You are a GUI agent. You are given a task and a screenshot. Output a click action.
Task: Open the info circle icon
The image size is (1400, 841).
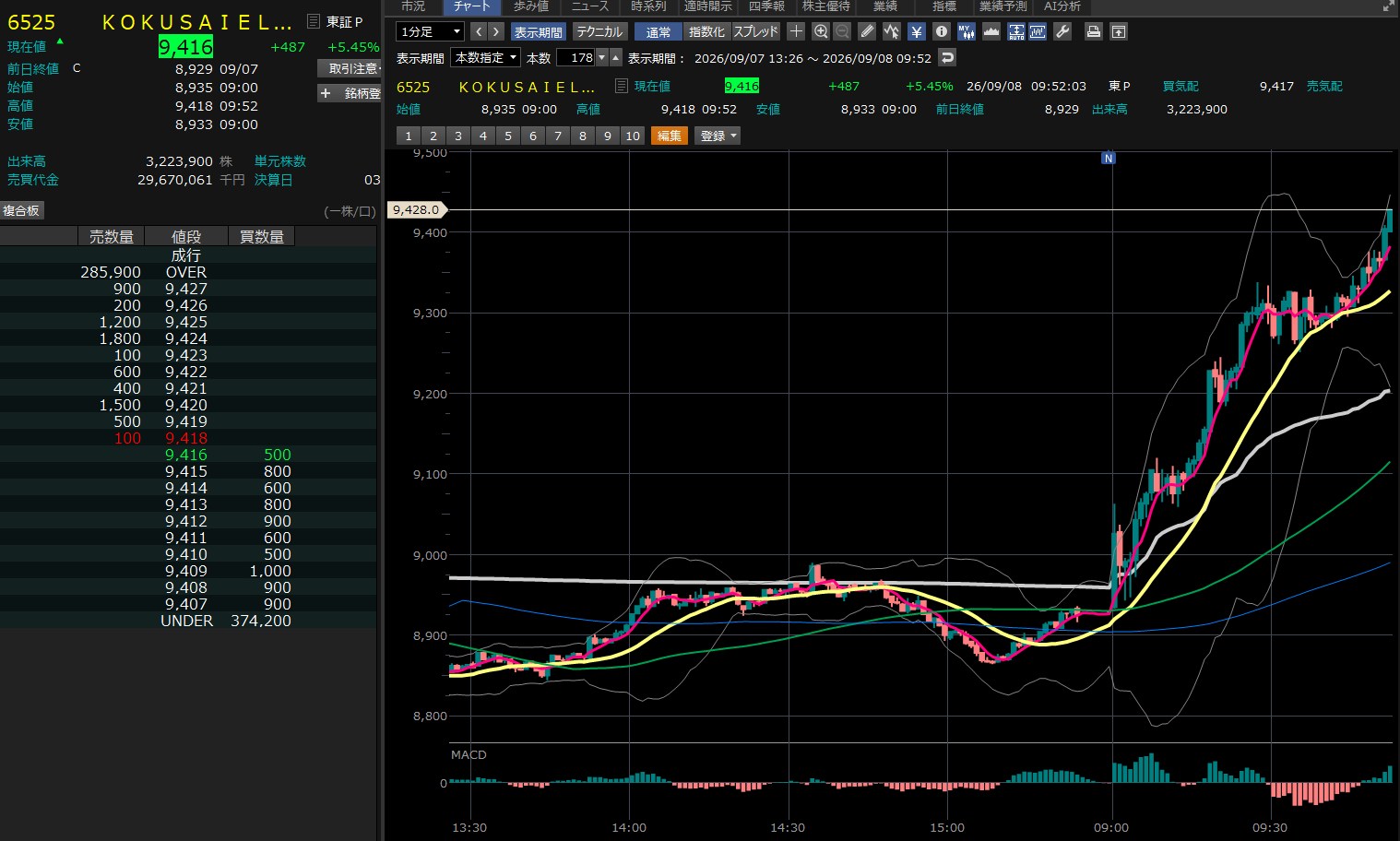pos(942,31)
